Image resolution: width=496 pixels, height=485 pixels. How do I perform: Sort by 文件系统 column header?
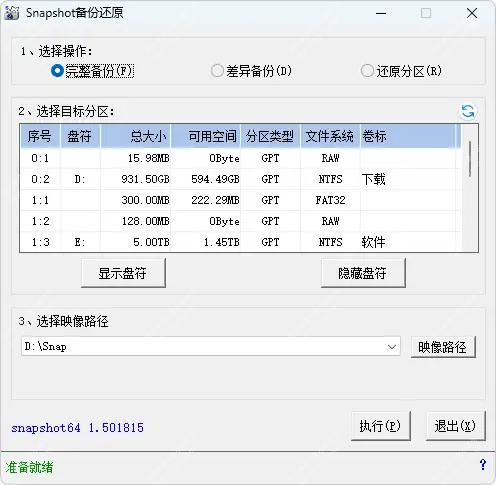click(330, 136)
